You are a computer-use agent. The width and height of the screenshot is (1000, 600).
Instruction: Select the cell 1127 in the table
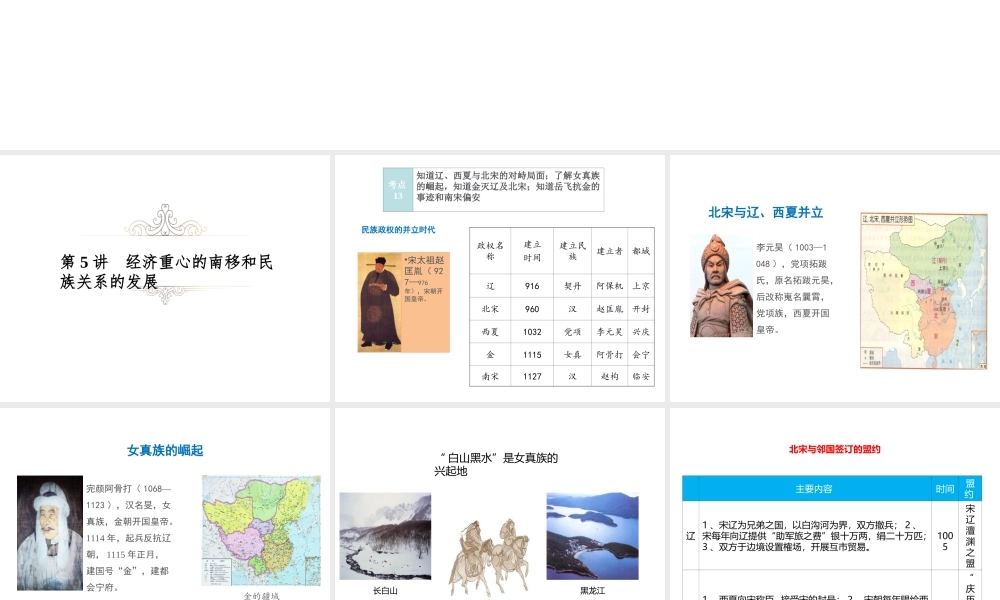click(x=532, y=376)
